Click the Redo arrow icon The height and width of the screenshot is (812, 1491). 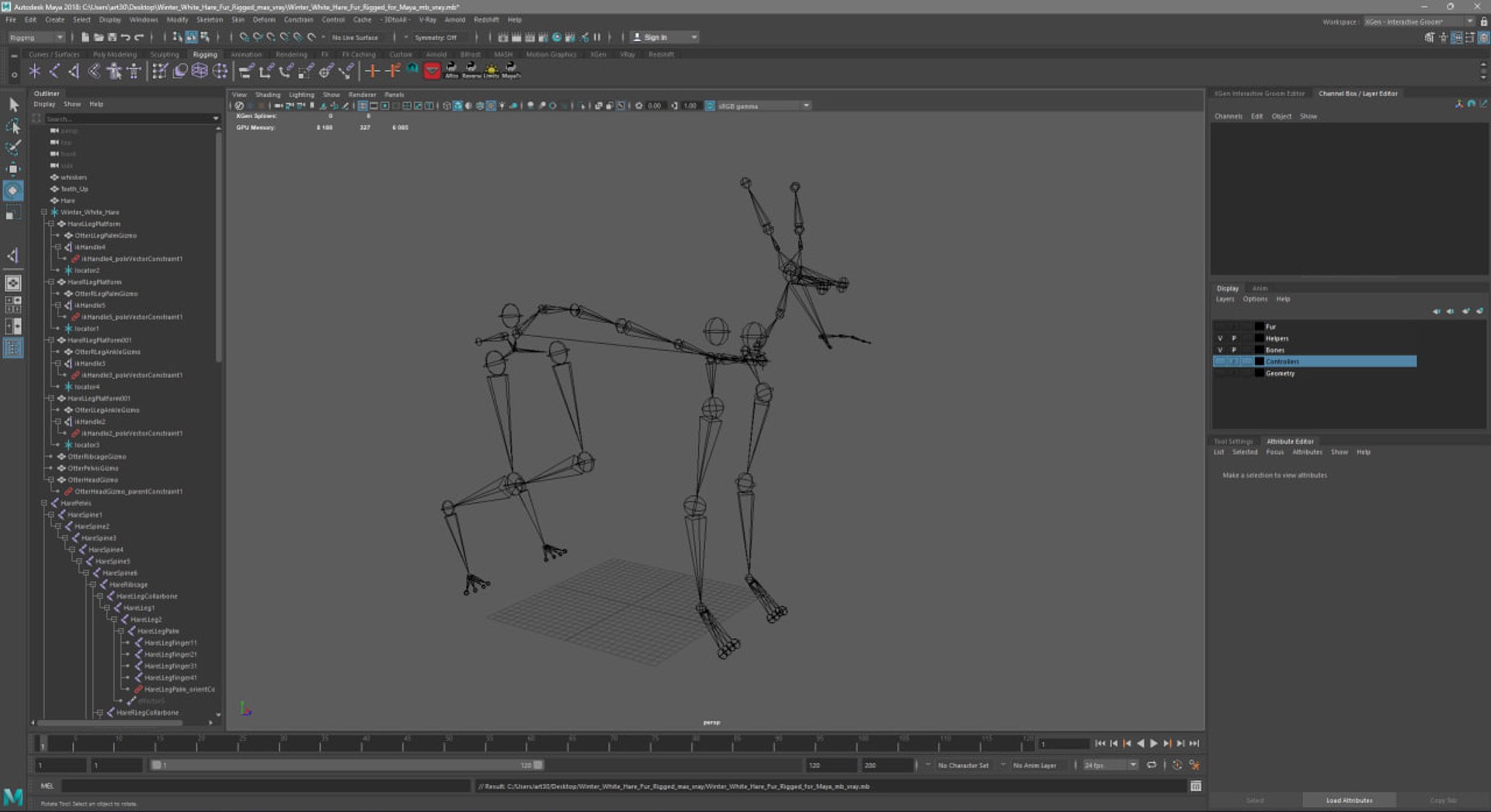pos(139,37)
